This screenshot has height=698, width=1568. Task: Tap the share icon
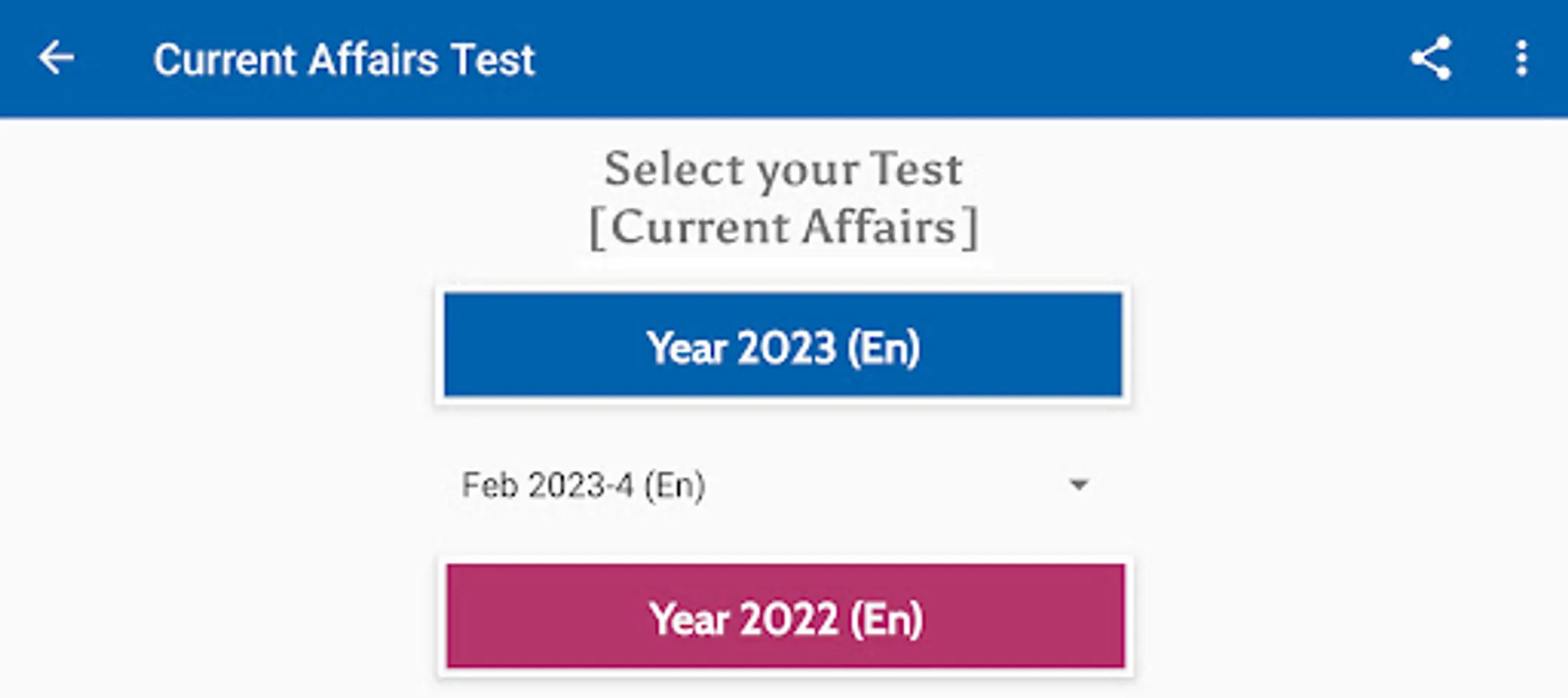[1430, 58]
